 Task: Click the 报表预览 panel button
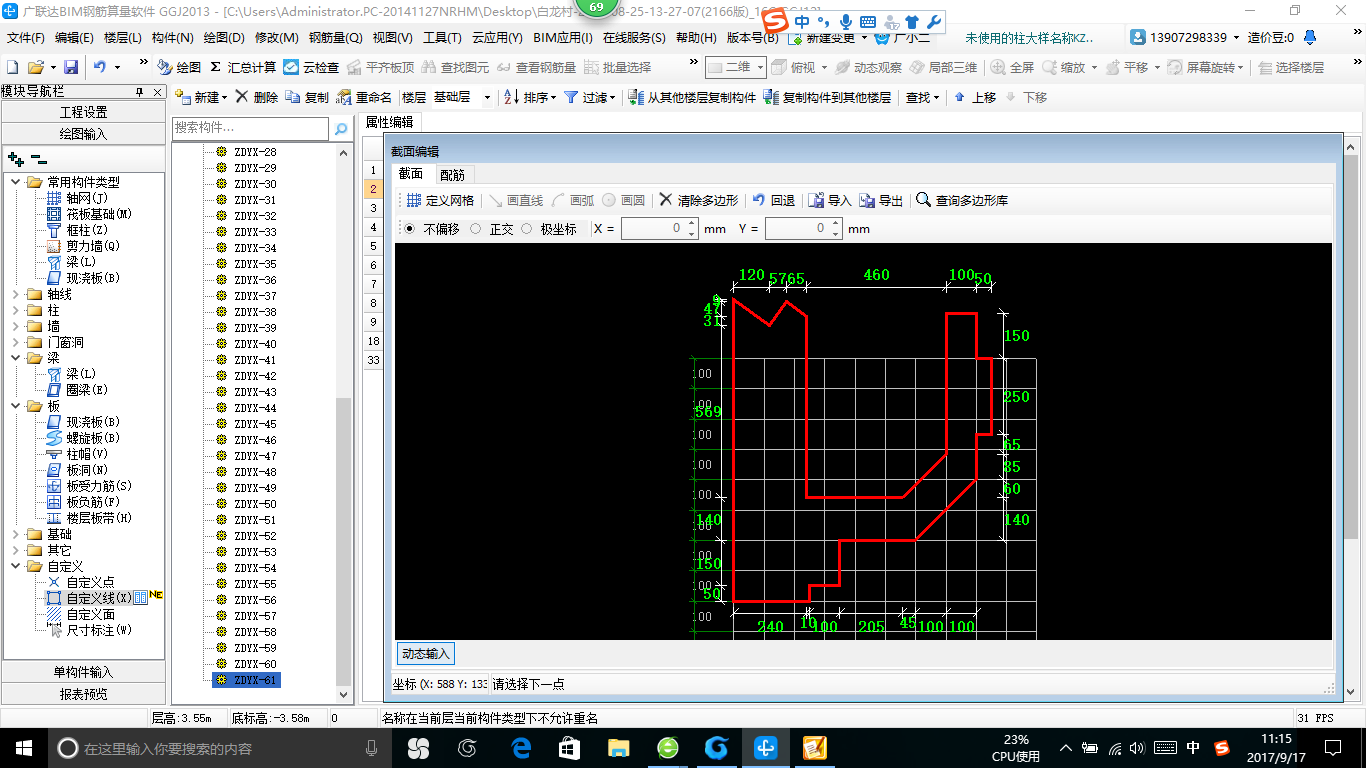click(83, 693)
